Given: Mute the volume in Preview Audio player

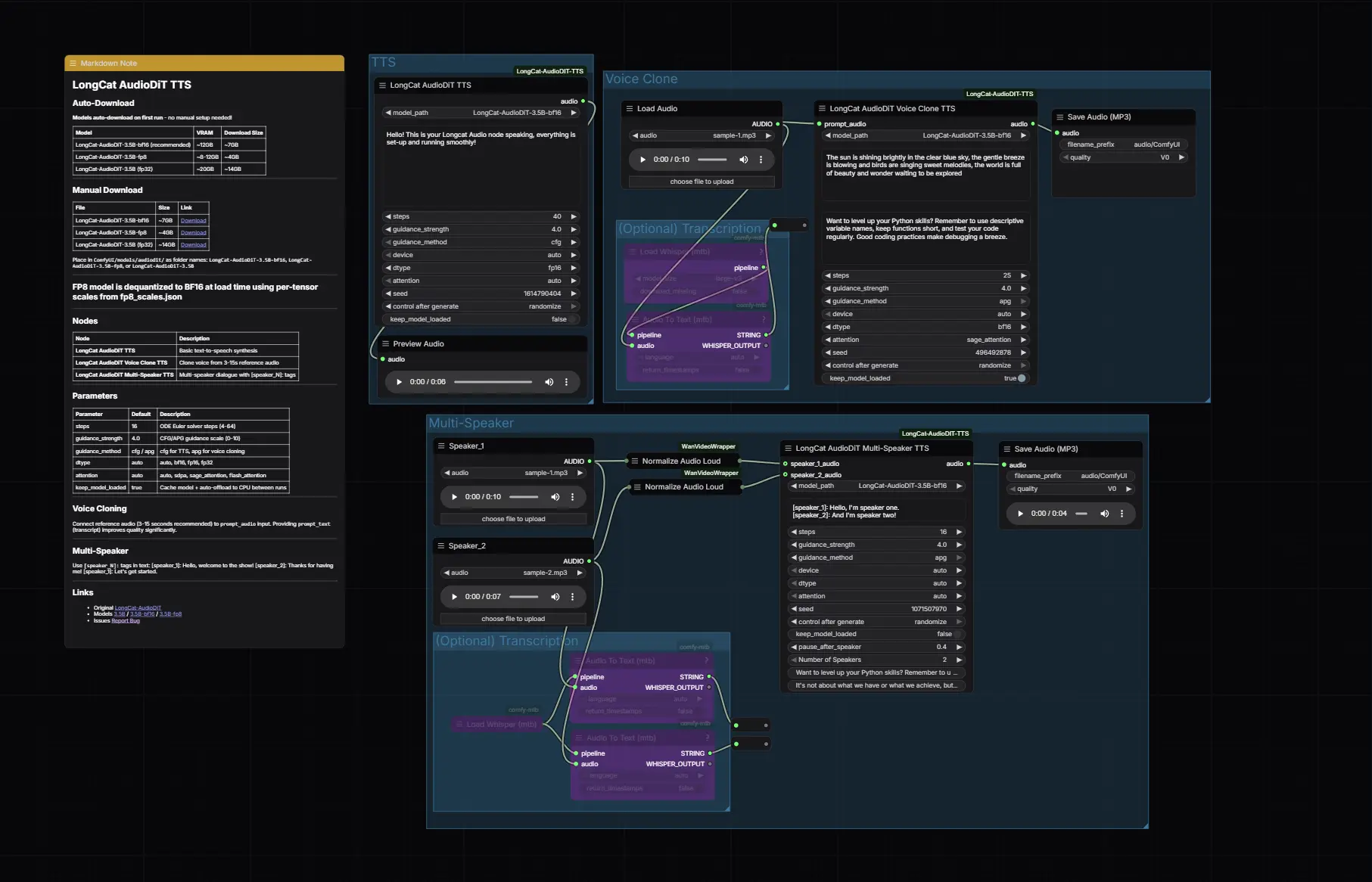Looking at the screenshot, I should point(549,382).
